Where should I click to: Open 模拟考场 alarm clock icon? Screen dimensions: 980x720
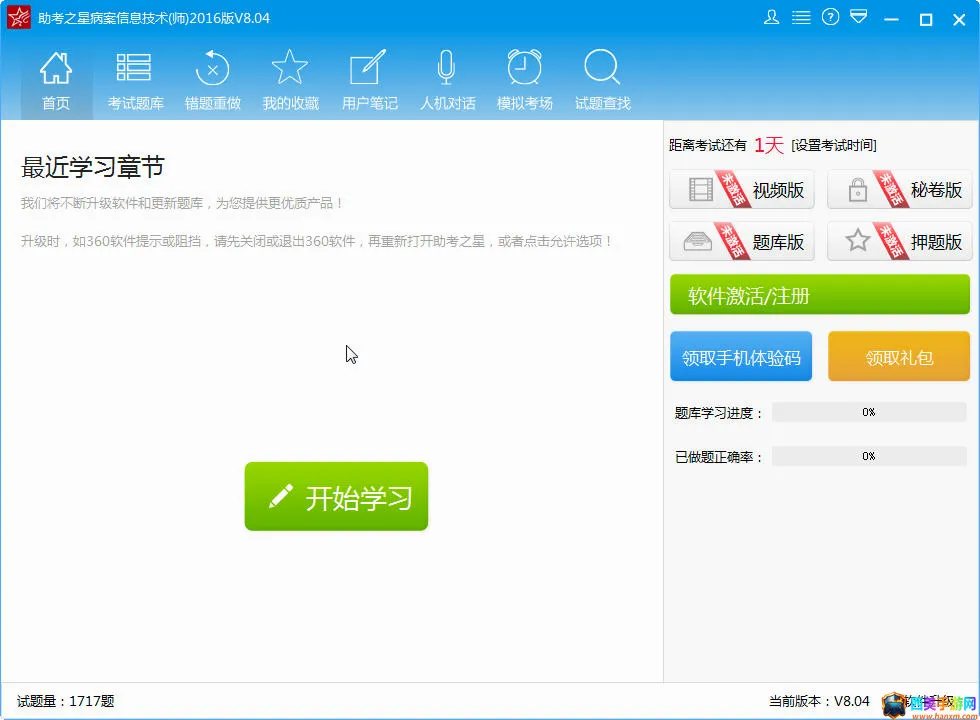[524, 80]
